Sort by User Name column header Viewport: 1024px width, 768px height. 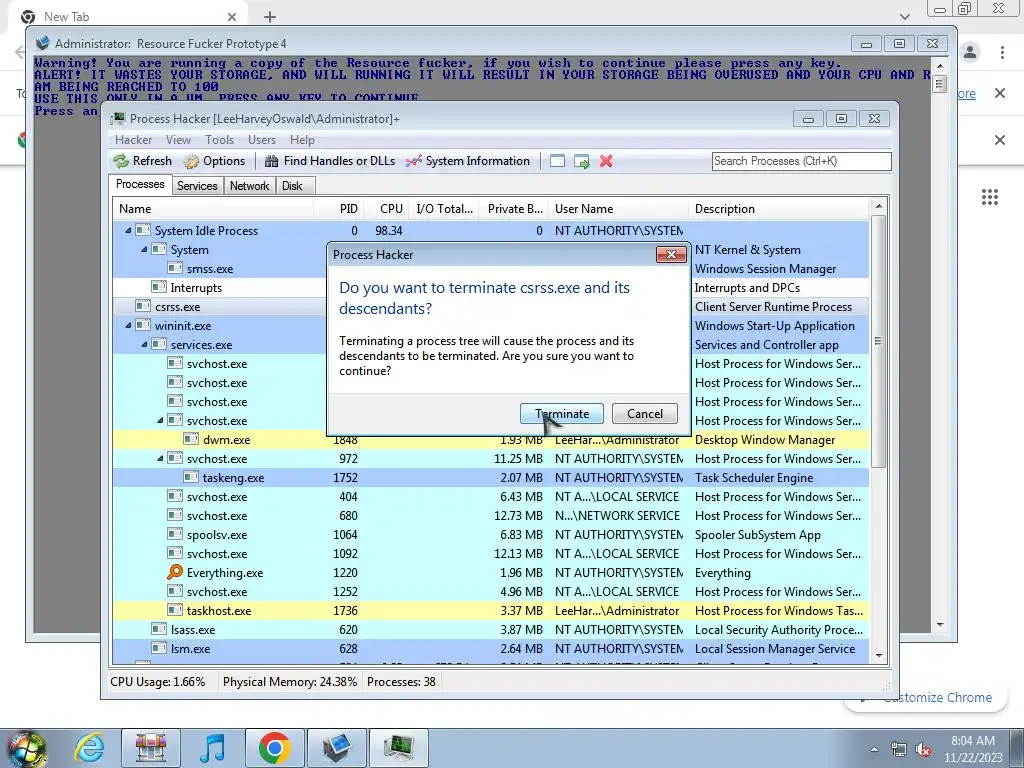click(618, 209)
